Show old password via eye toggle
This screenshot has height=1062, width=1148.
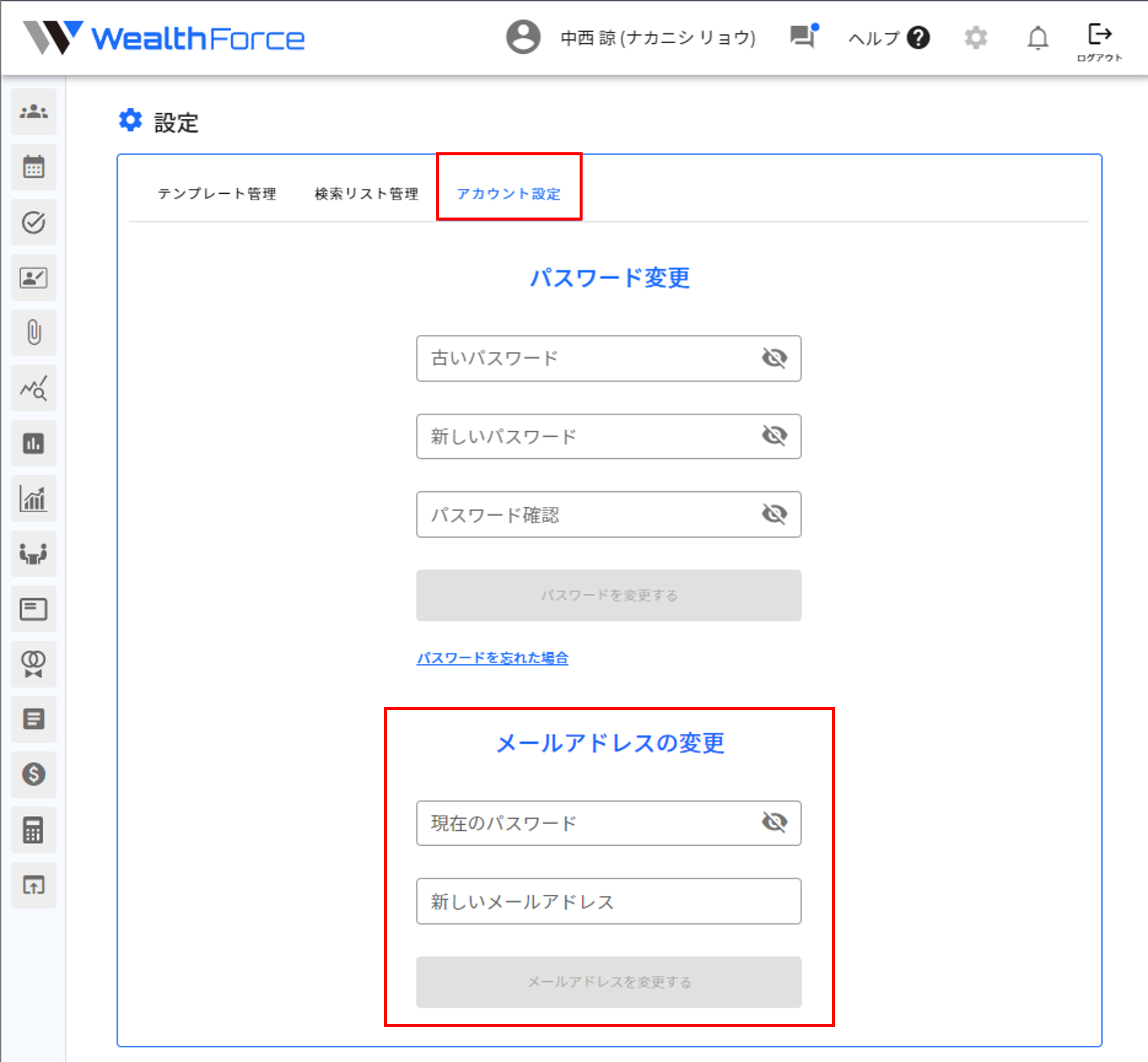[774, 358]
